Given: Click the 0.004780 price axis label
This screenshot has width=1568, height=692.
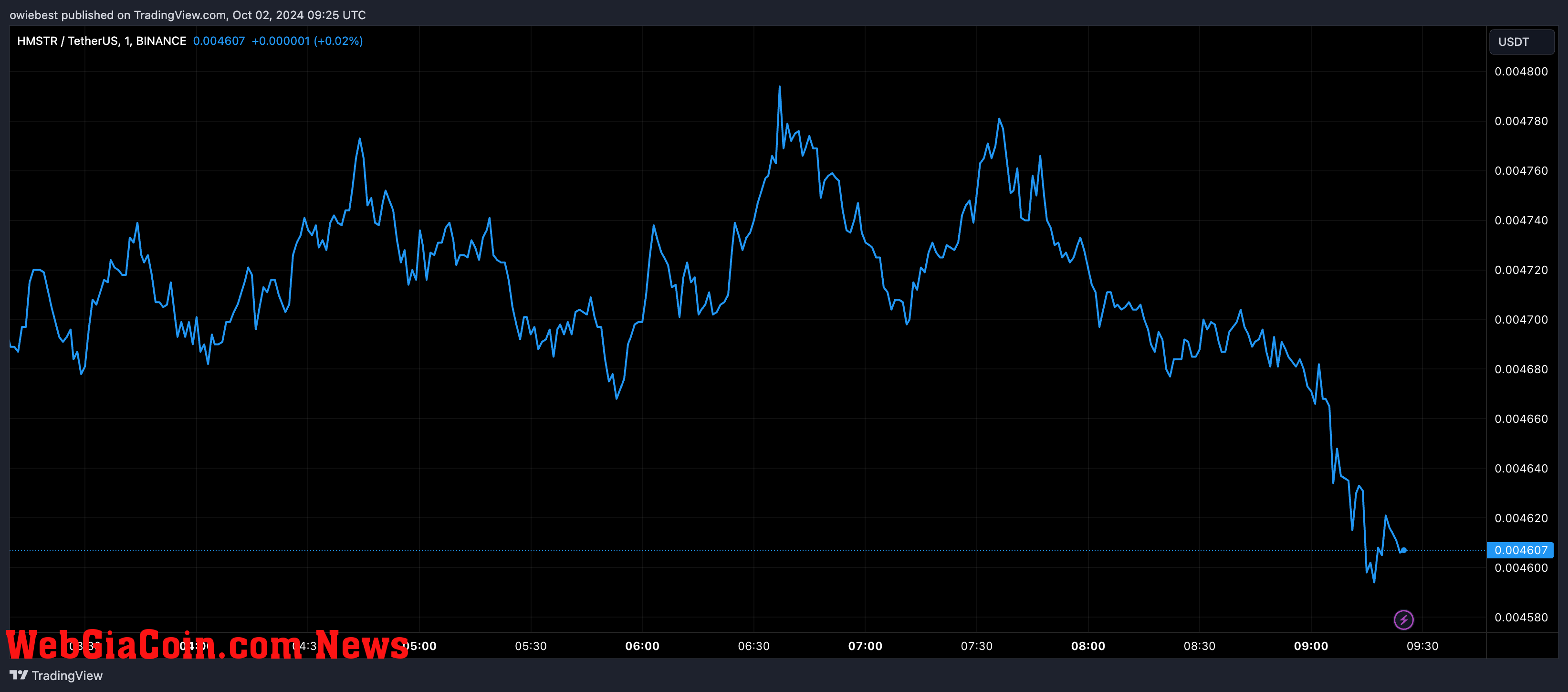Looking at the screenshot, I should [x=1521, y=121].
